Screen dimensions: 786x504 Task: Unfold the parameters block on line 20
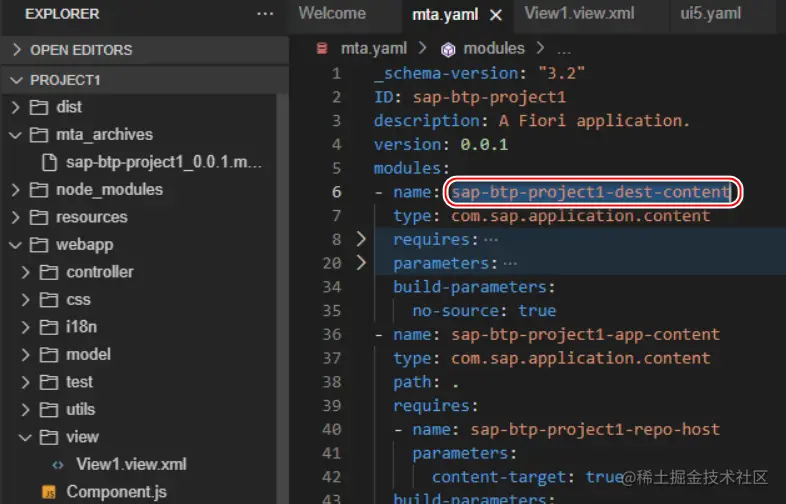click(361, 262)
